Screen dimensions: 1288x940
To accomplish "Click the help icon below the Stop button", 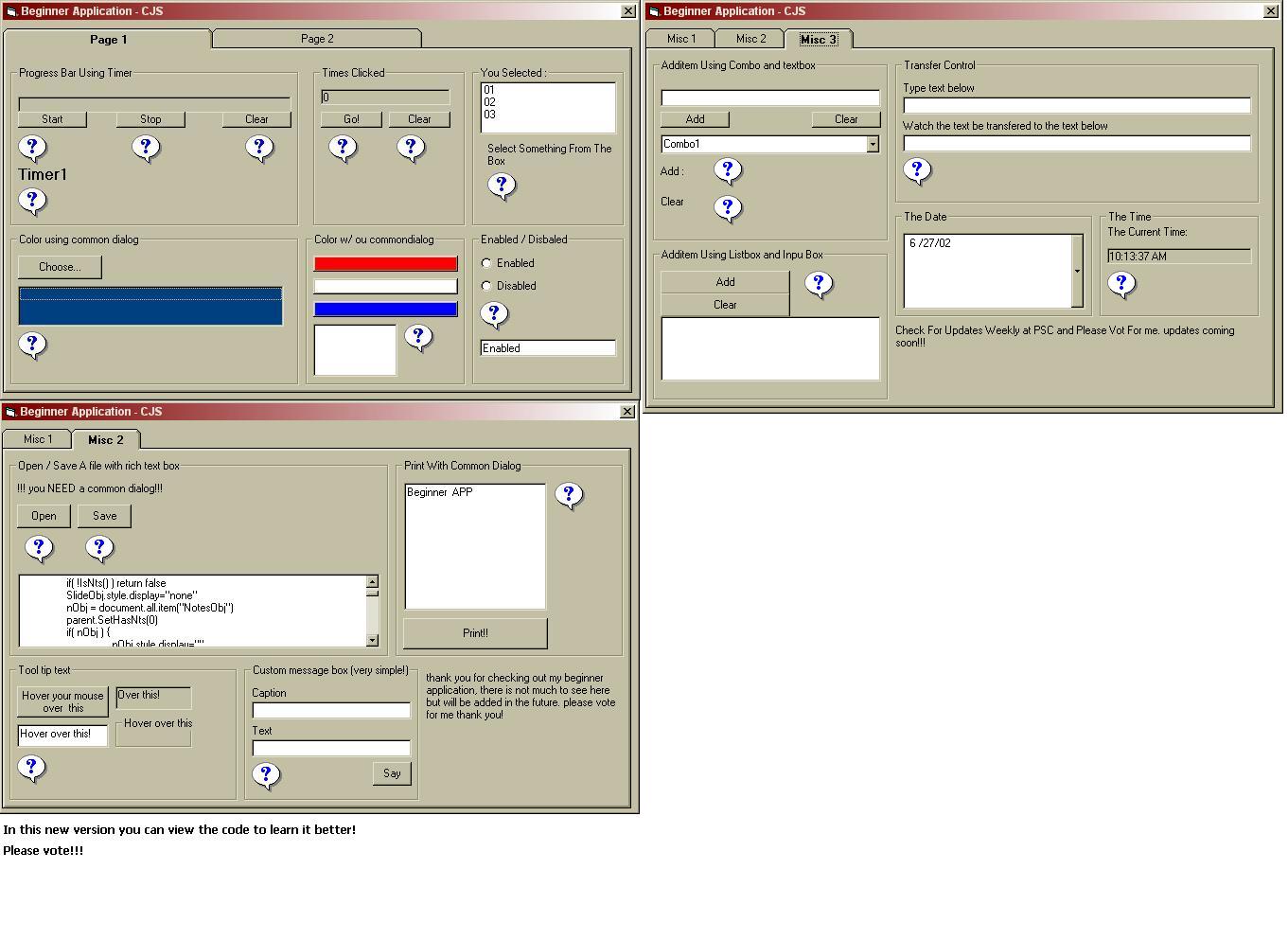I will (146, 148).
